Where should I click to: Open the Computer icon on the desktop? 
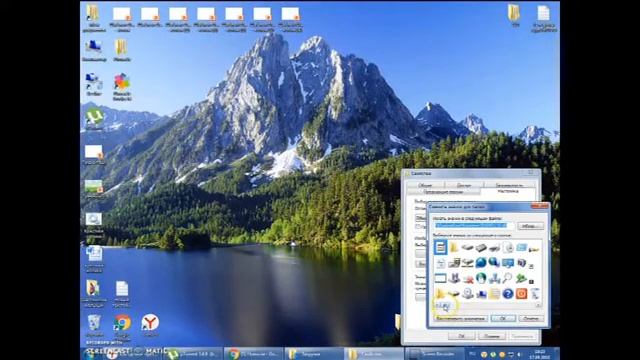(x=94, y=50)
